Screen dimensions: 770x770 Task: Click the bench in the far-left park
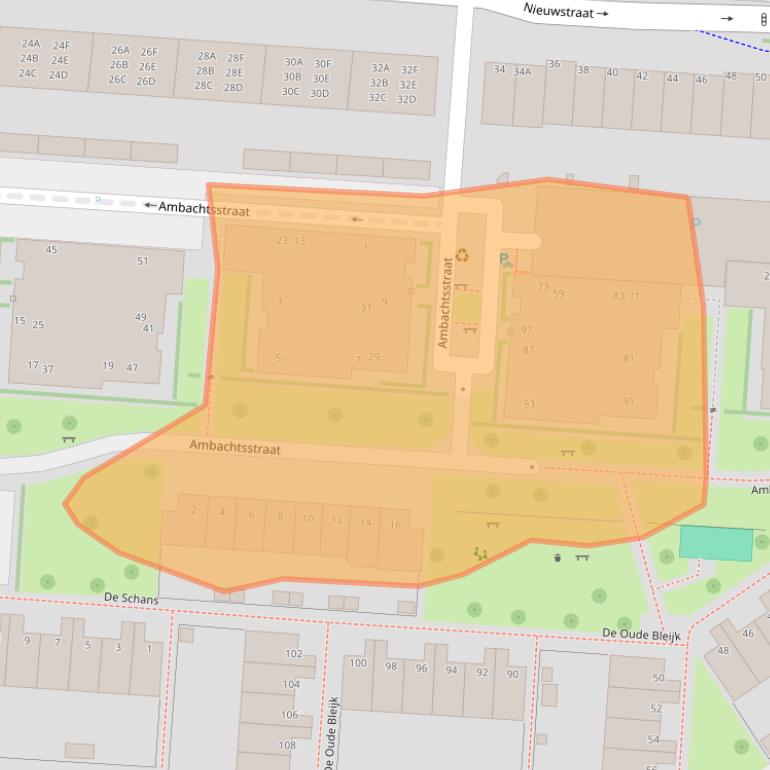(68, 439)
